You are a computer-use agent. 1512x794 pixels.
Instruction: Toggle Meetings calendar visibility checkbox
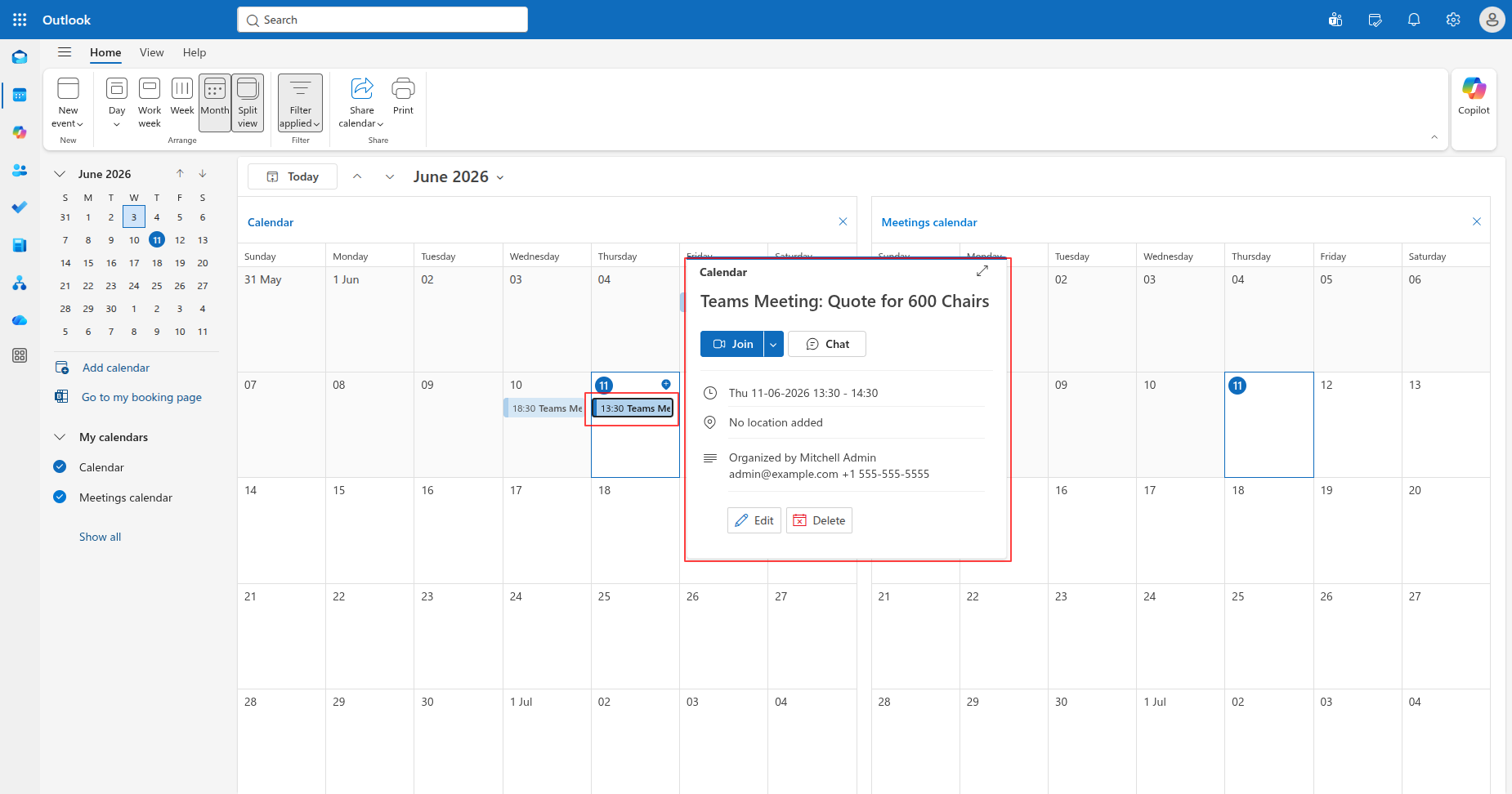click(60, 497)
